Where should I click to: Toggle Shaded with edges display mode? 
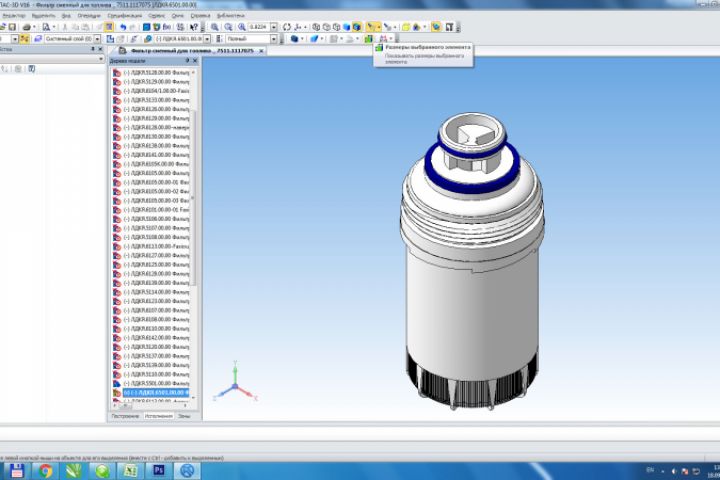[357, 27]
